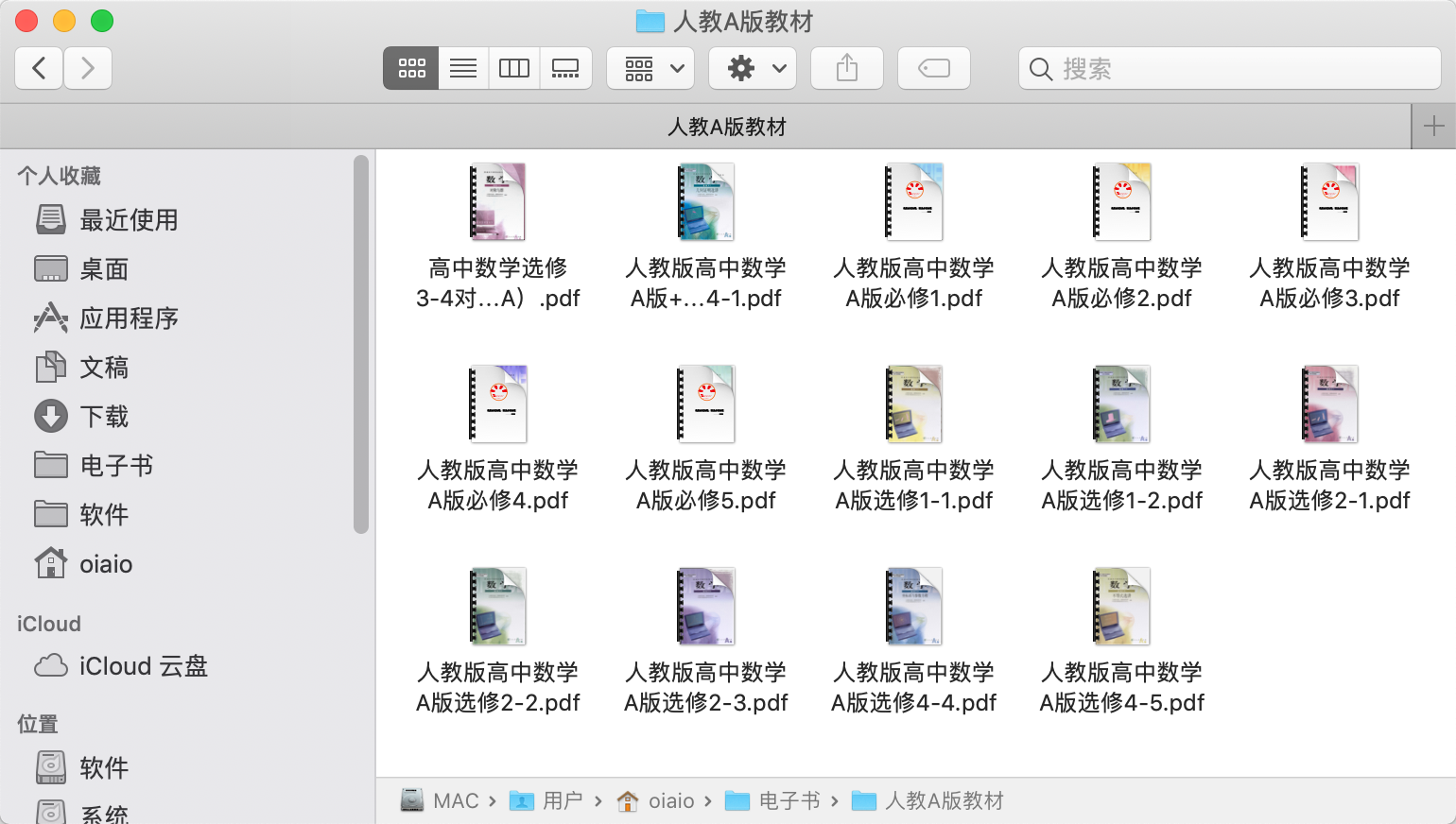The width and height of the screenshot is (1456, 824).
Task: Open the group-by arrangement dropdown
Action: pos(651,68)
